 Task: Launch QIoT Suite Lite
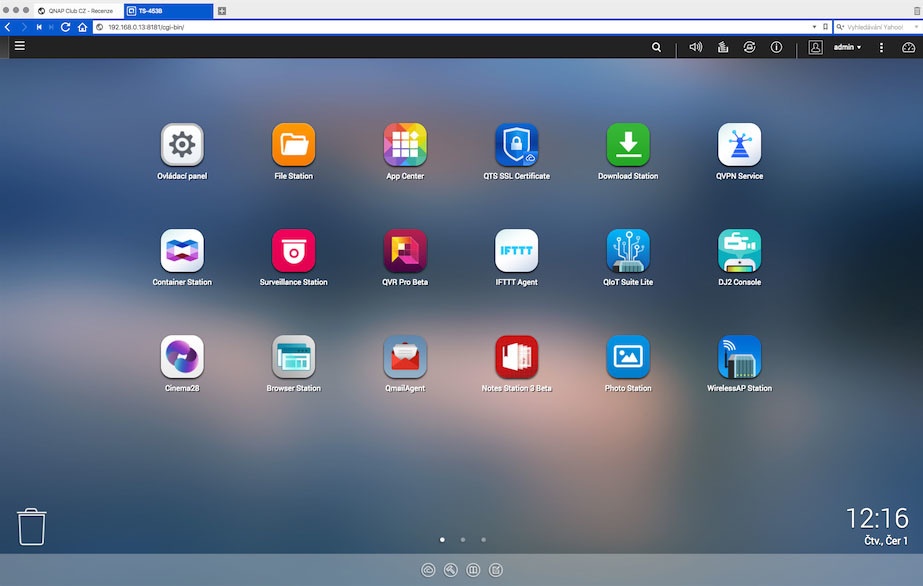coord(628,251)
